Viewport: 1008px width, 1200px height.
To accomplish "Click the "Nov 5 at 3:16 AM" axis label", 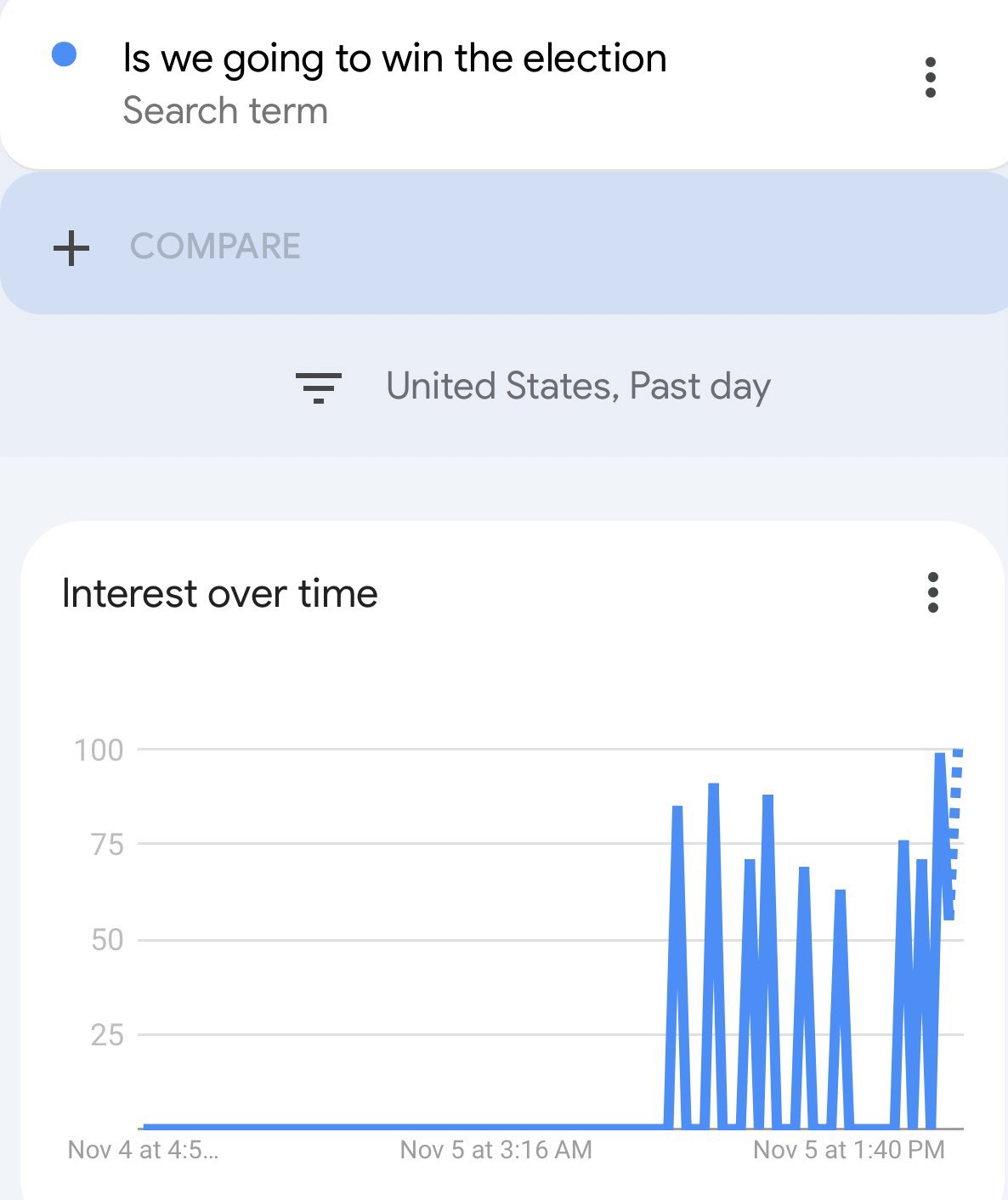I will [x=496, y=1150].
